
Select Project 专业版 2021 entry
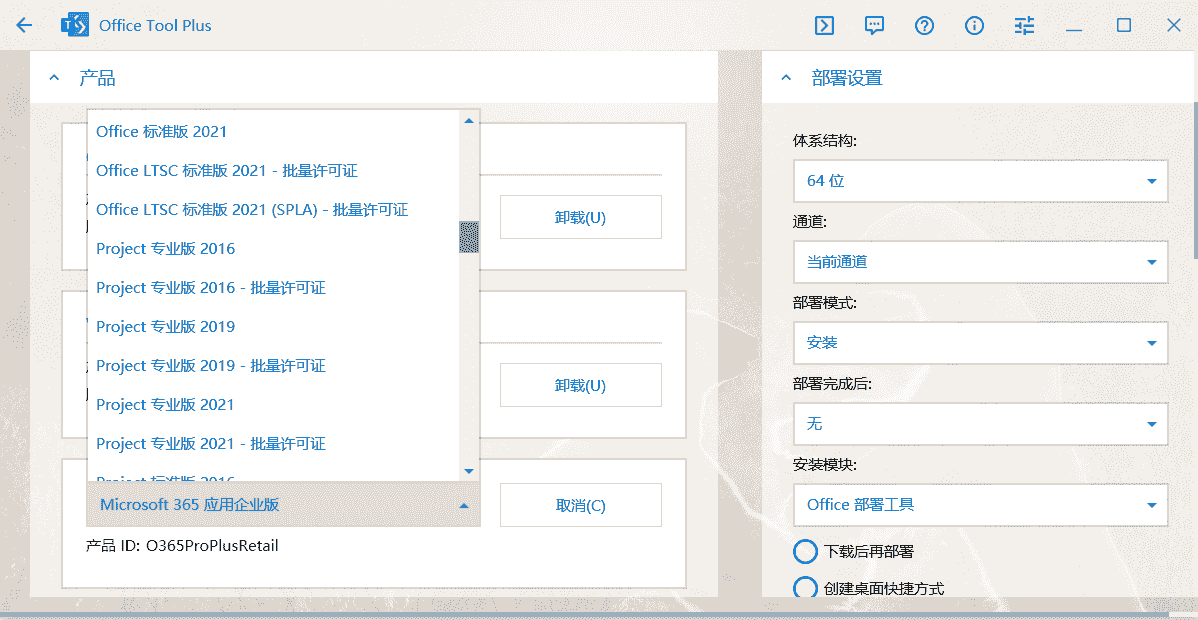pos(273,404)
